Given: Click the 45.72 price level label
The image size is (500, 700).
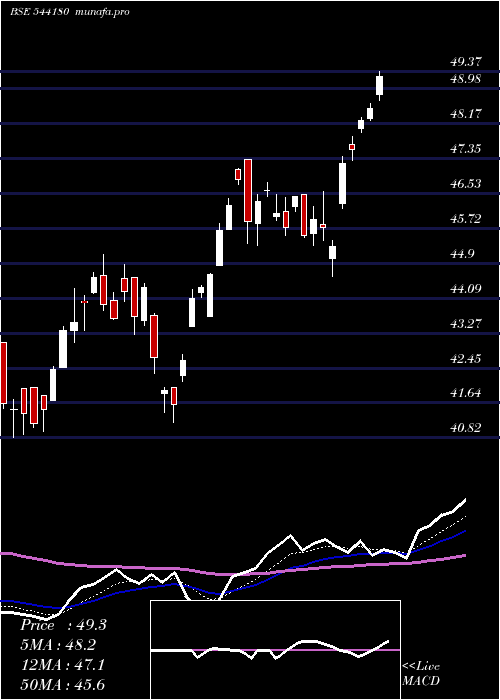Looking at the screenshot, I should click(465, 219).
